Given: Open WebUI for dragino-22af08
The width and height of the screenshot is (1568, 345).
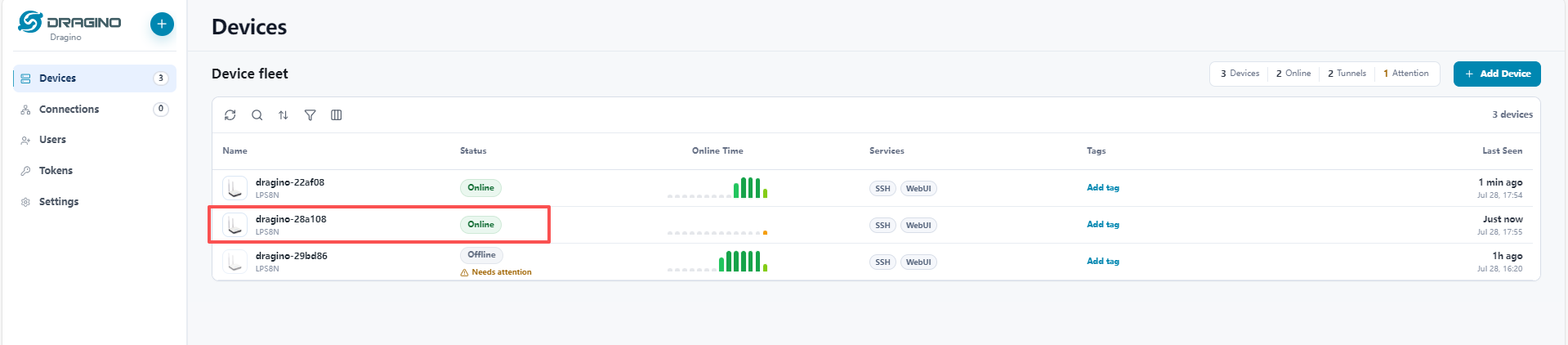Looking at the screenshot, I should (x=918, y=189).
